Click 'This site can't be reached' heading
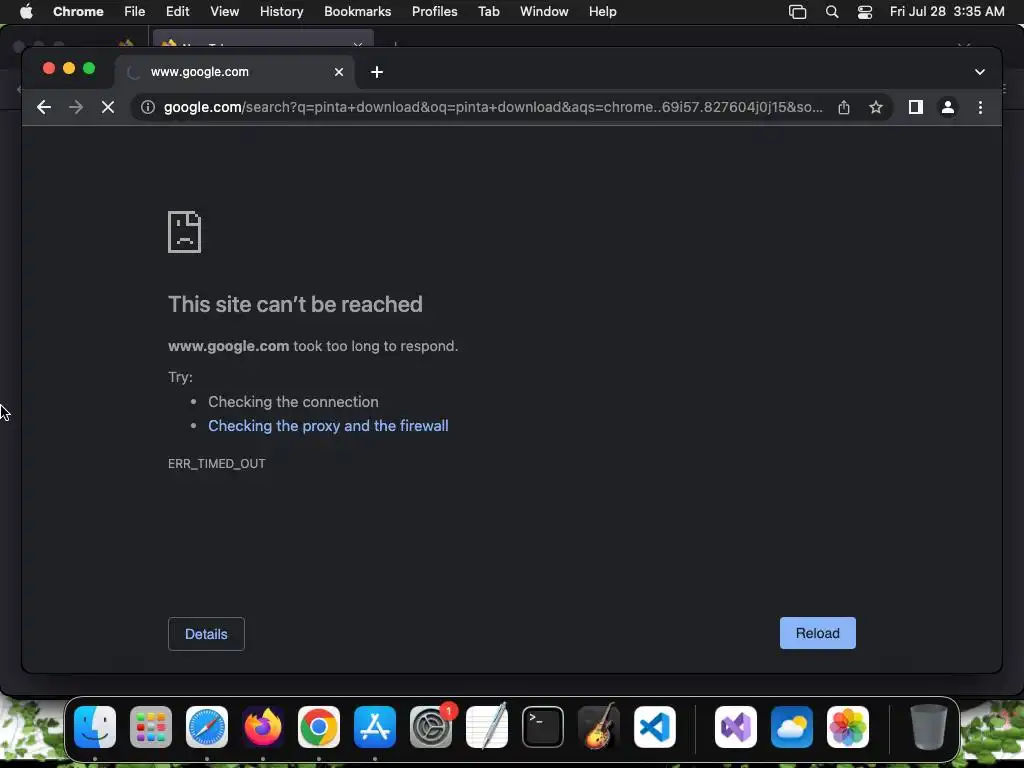This screenshot has width=1024, height=768. [295, 304]
